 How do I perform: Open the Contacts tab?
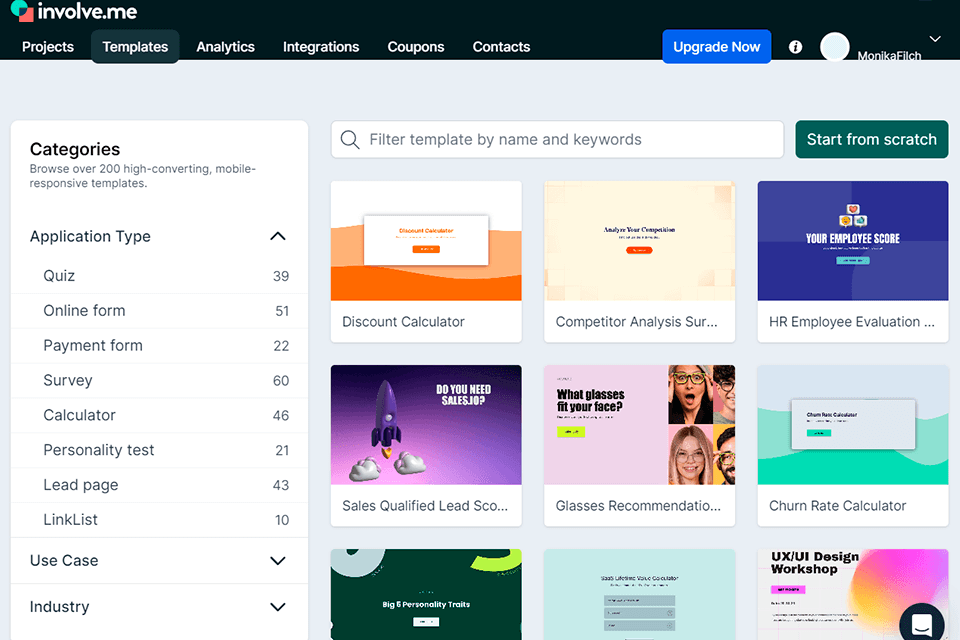tap(501, 47)
